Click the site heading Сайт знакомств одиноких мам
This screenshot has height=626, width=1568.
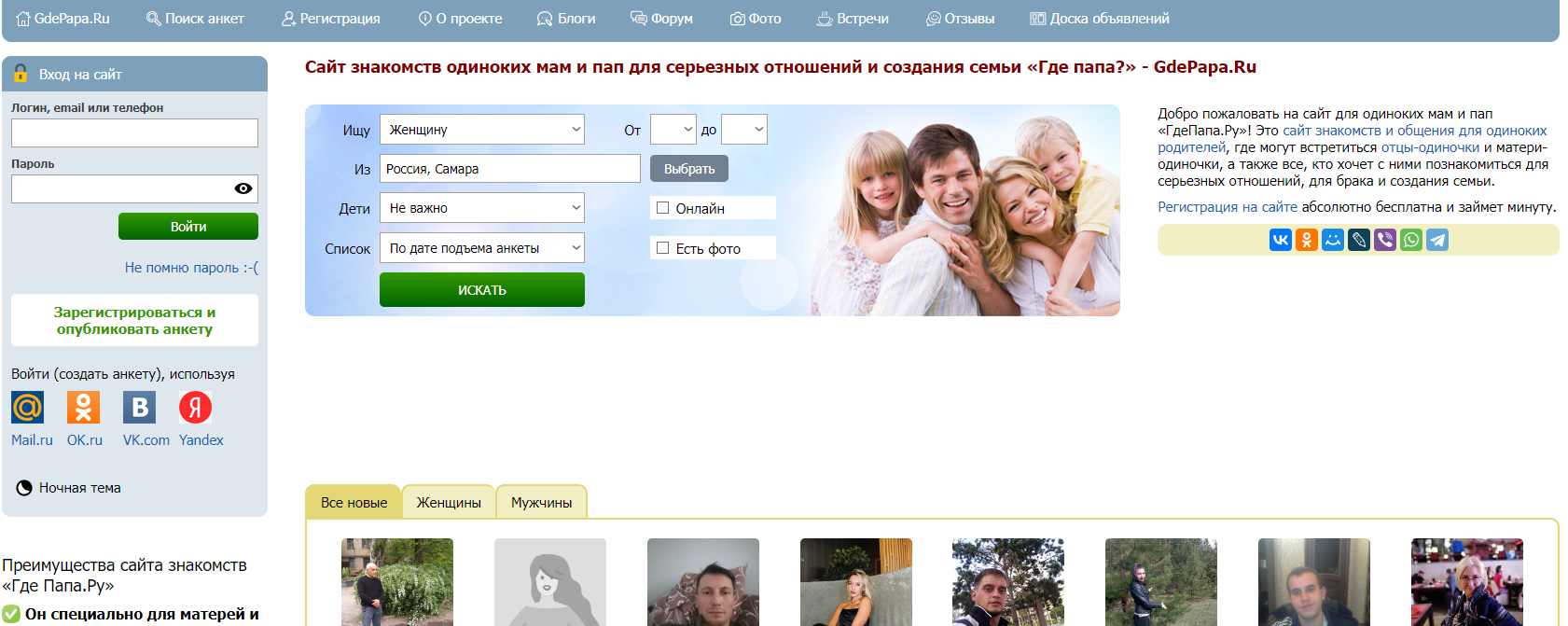[781, 67]
